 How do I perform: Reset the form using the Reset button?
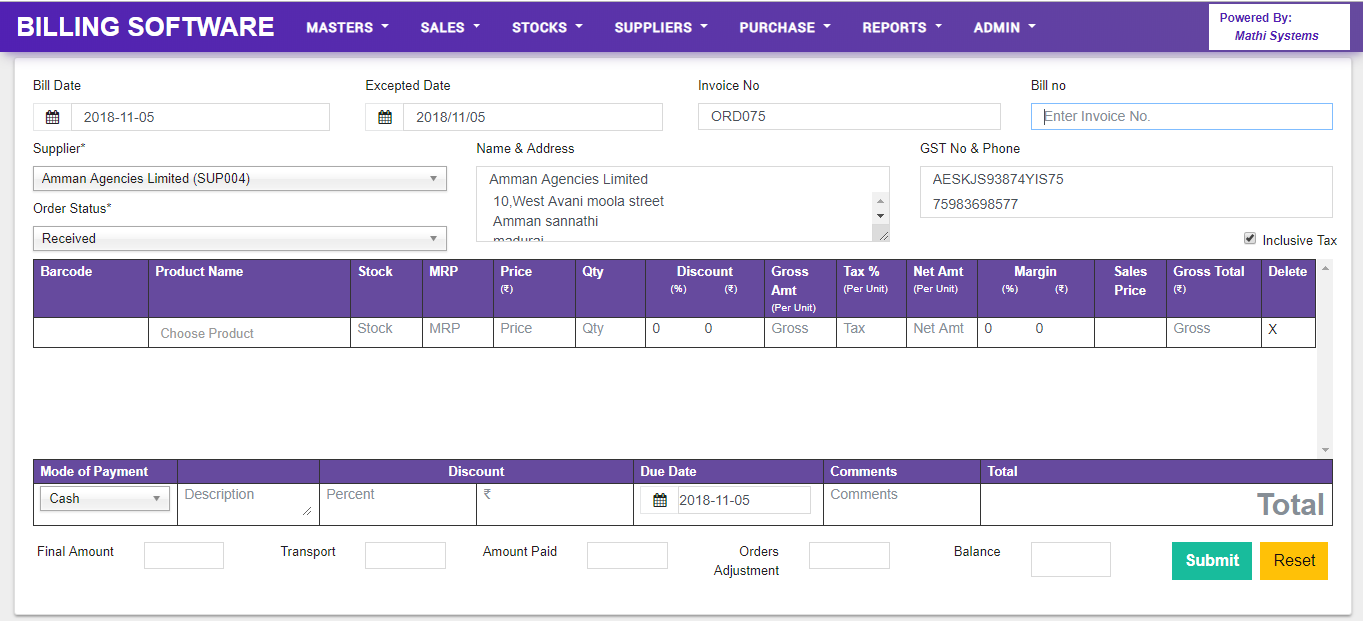(1293, 561)
